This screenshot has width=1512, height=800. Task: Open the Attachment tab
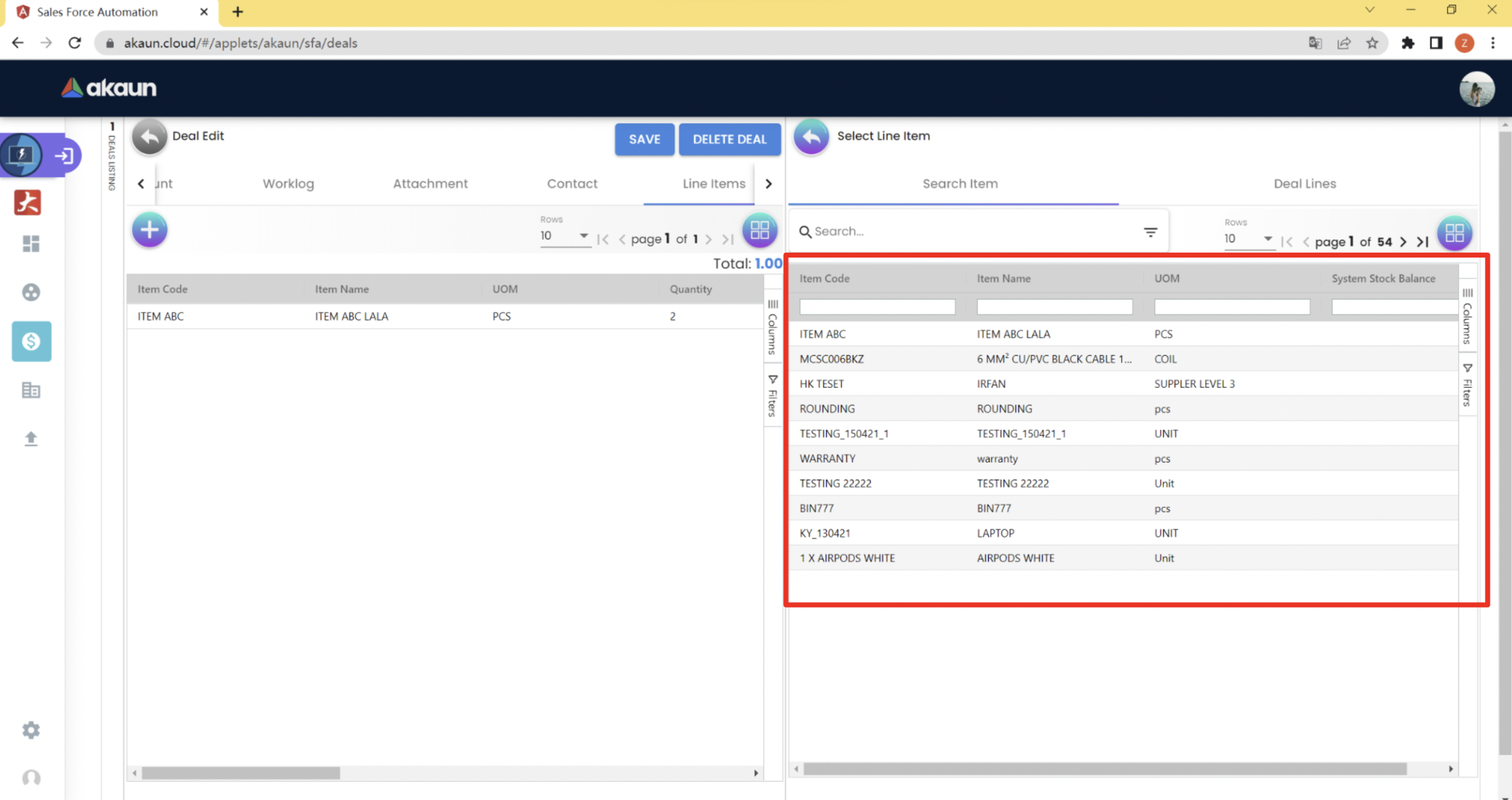click(x=430, y=184)
